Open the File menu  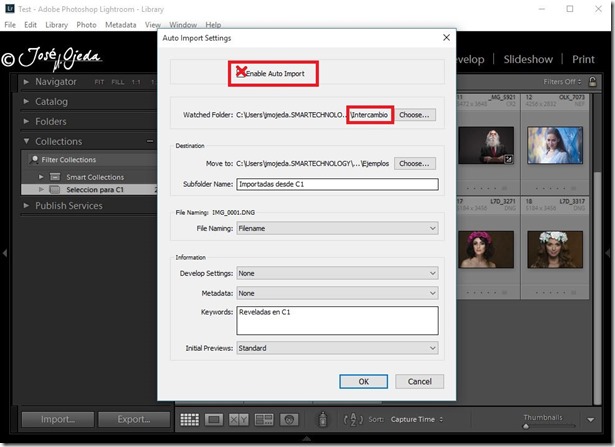coord(10,25)
